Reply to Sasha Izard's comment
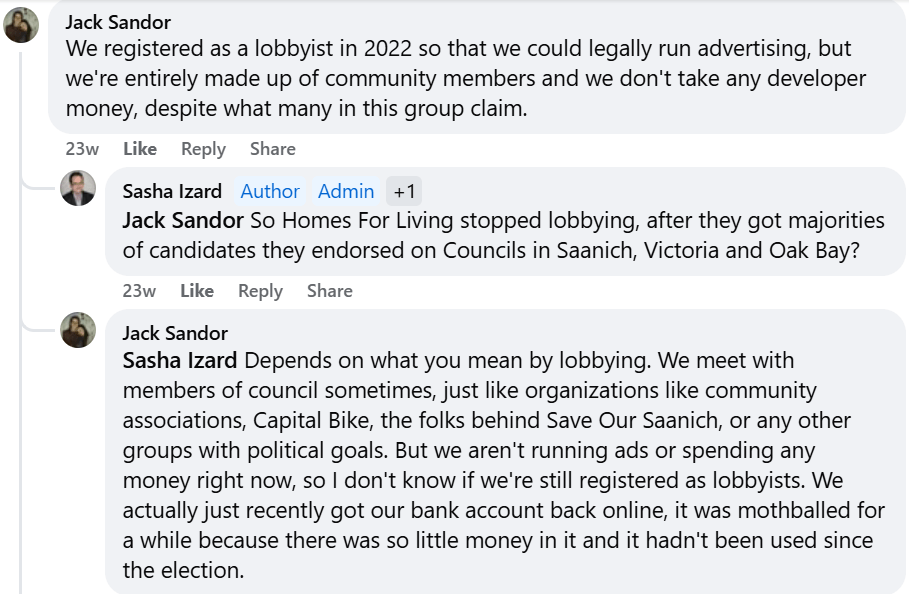Image resolution: width=909 pixels, height=594 pixels. [x=260, y=291]
